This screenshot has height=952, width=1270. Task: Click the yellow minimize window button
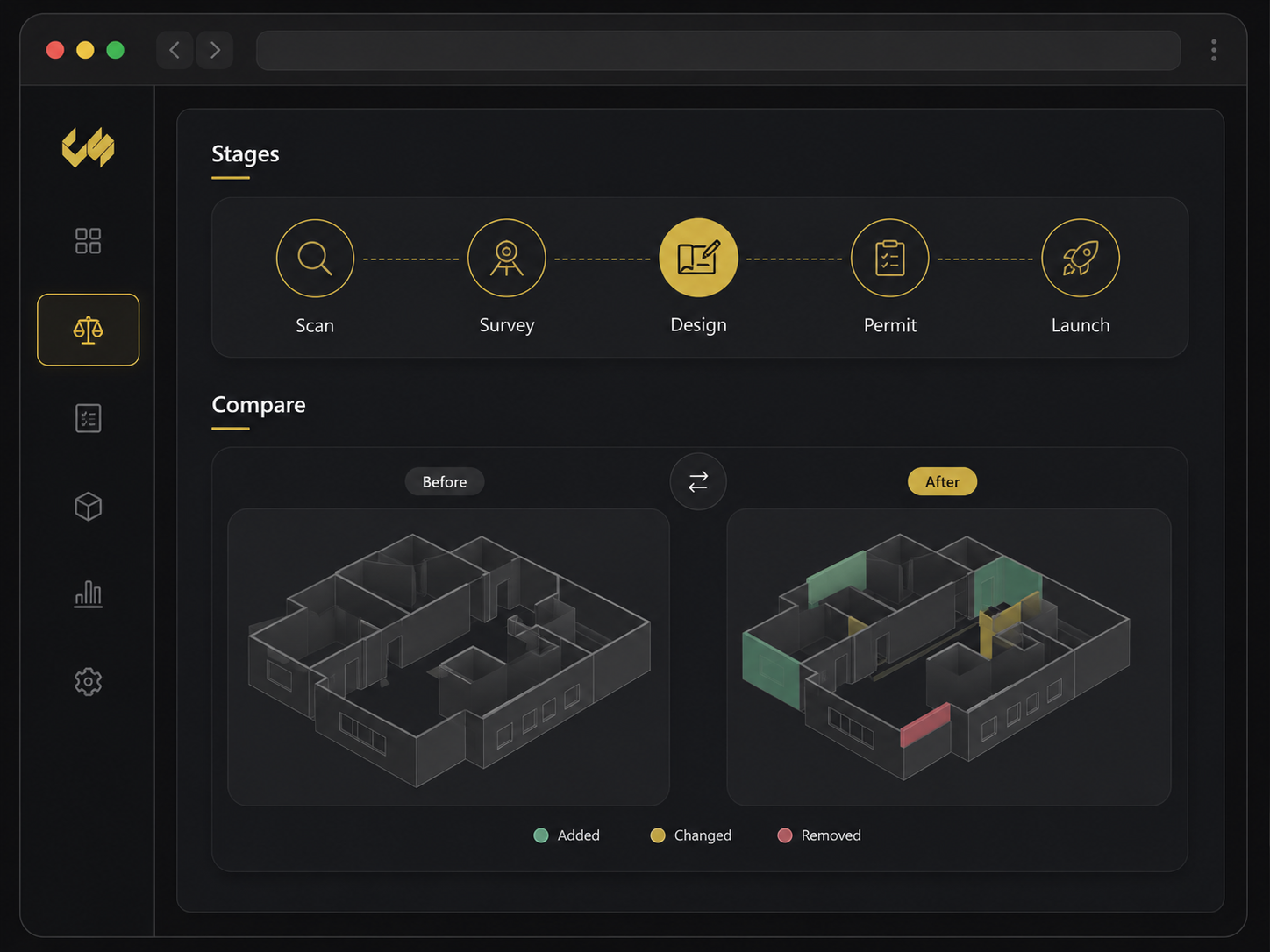(x=85, y=50)
